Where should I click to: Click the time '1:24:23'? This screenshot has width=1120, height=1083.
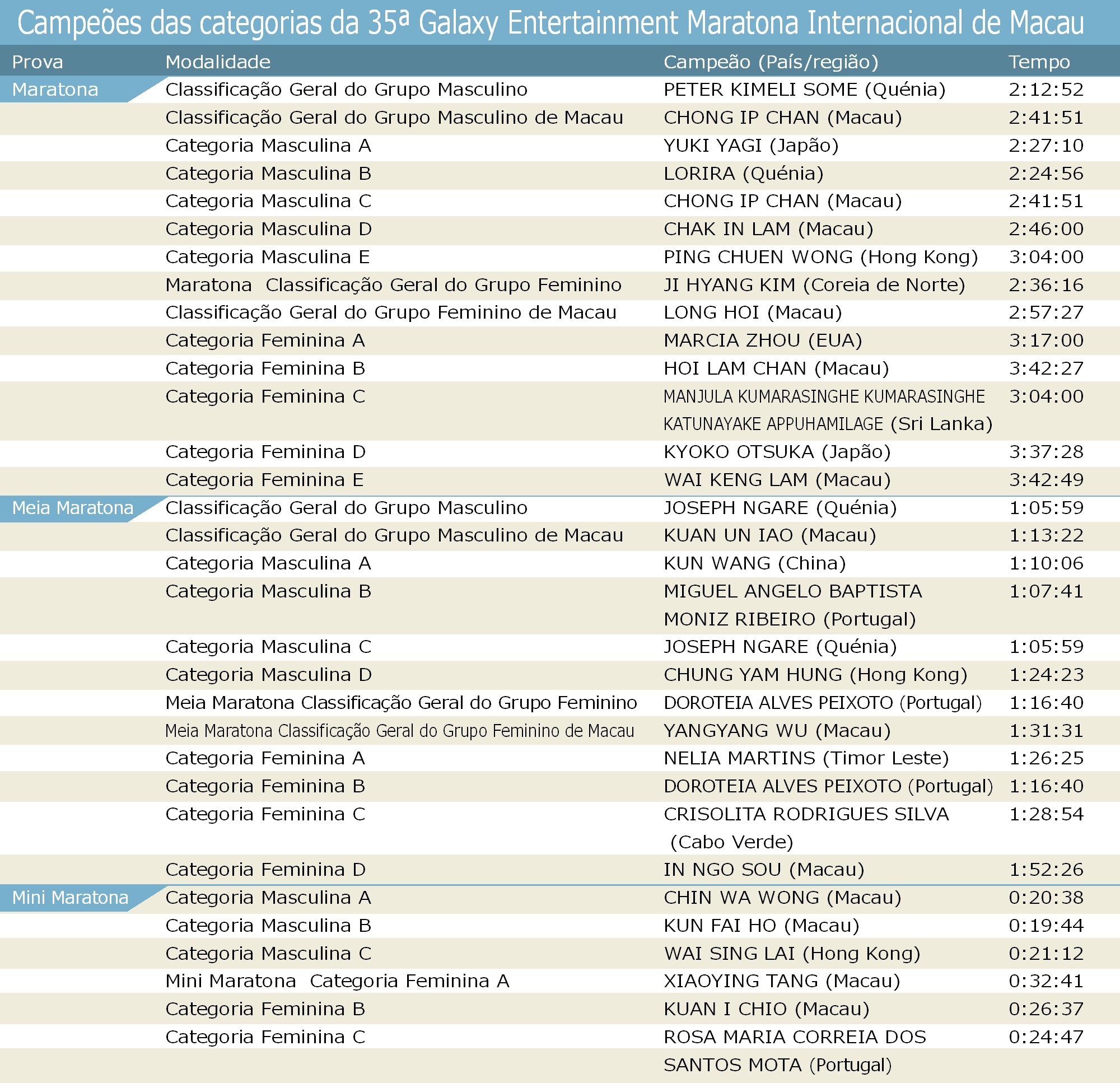(1046, 675)
